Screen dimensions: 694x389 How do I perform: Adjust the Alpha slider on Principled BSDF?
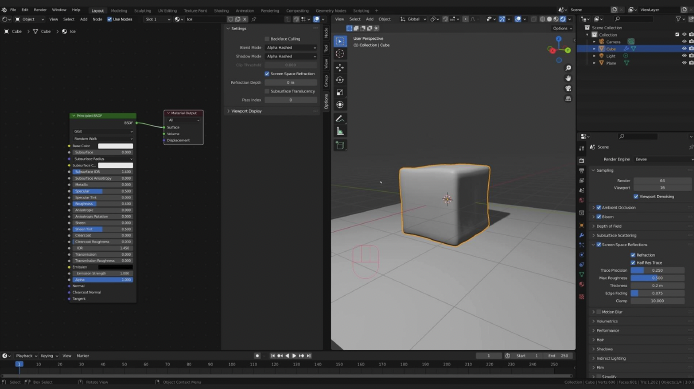click(103, 280)
